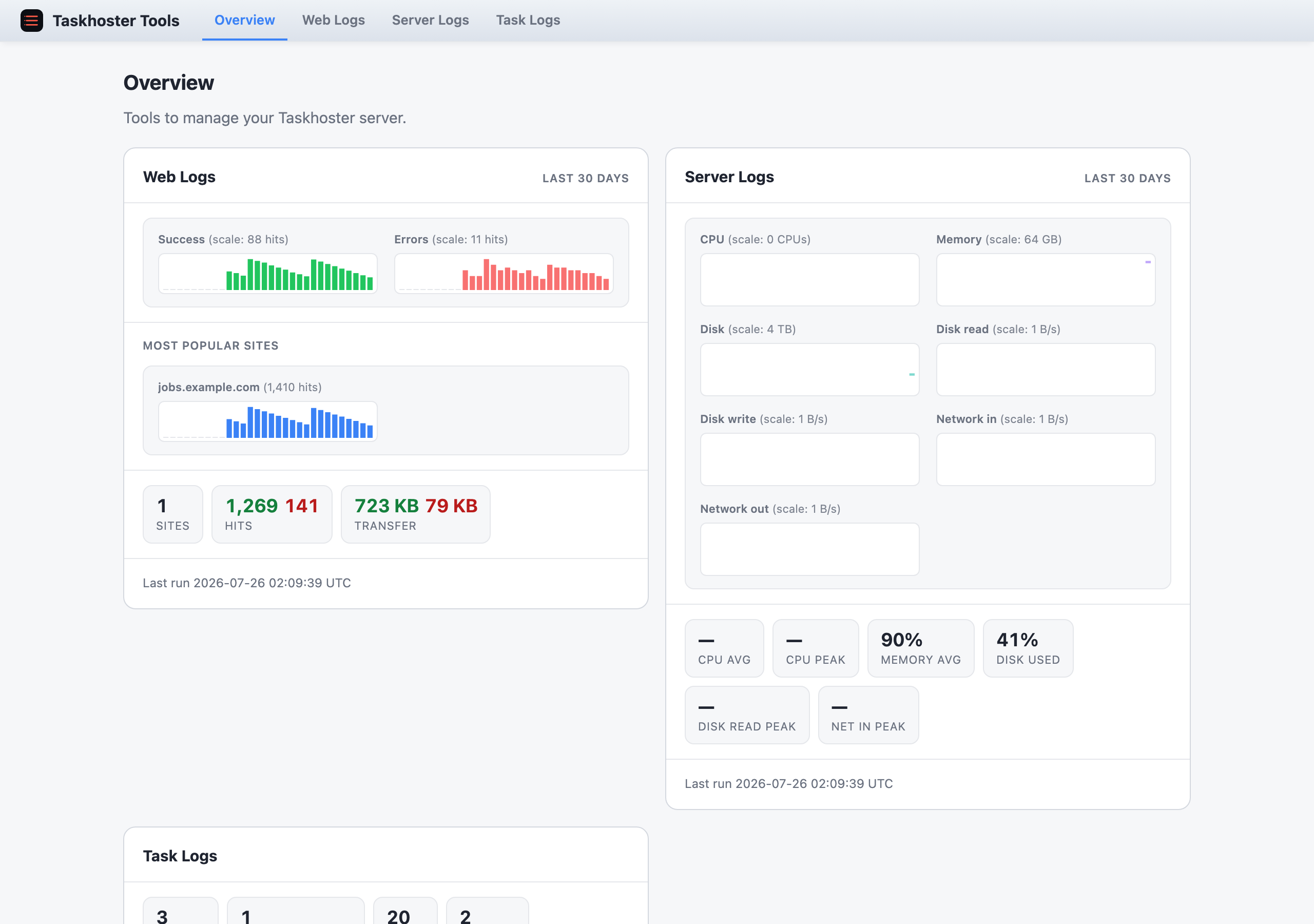
Task: Click the 41% DISK USED tile
Action: pyautogui.click(x=1028, y=648)
